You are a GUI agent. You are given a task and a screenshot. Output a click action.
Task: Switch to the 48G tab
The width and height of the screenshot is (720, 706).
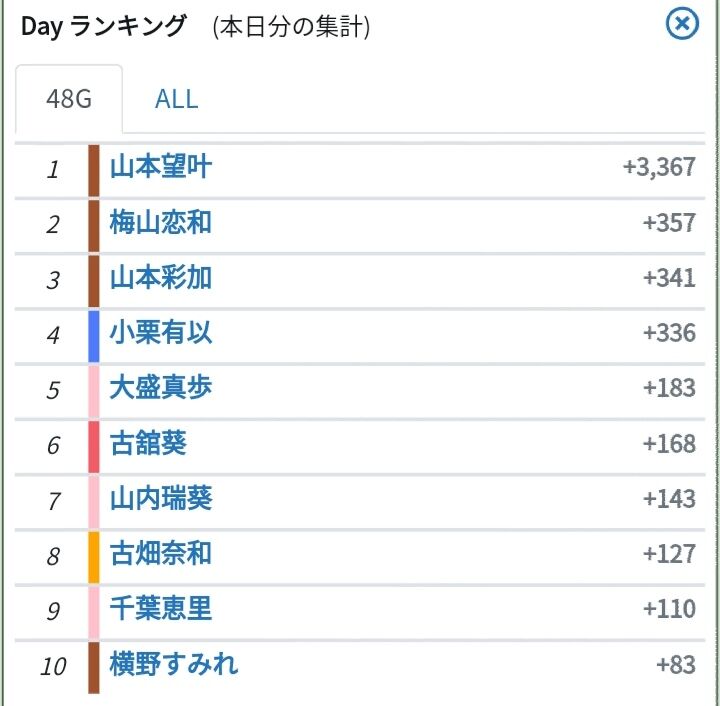[69, 99]
